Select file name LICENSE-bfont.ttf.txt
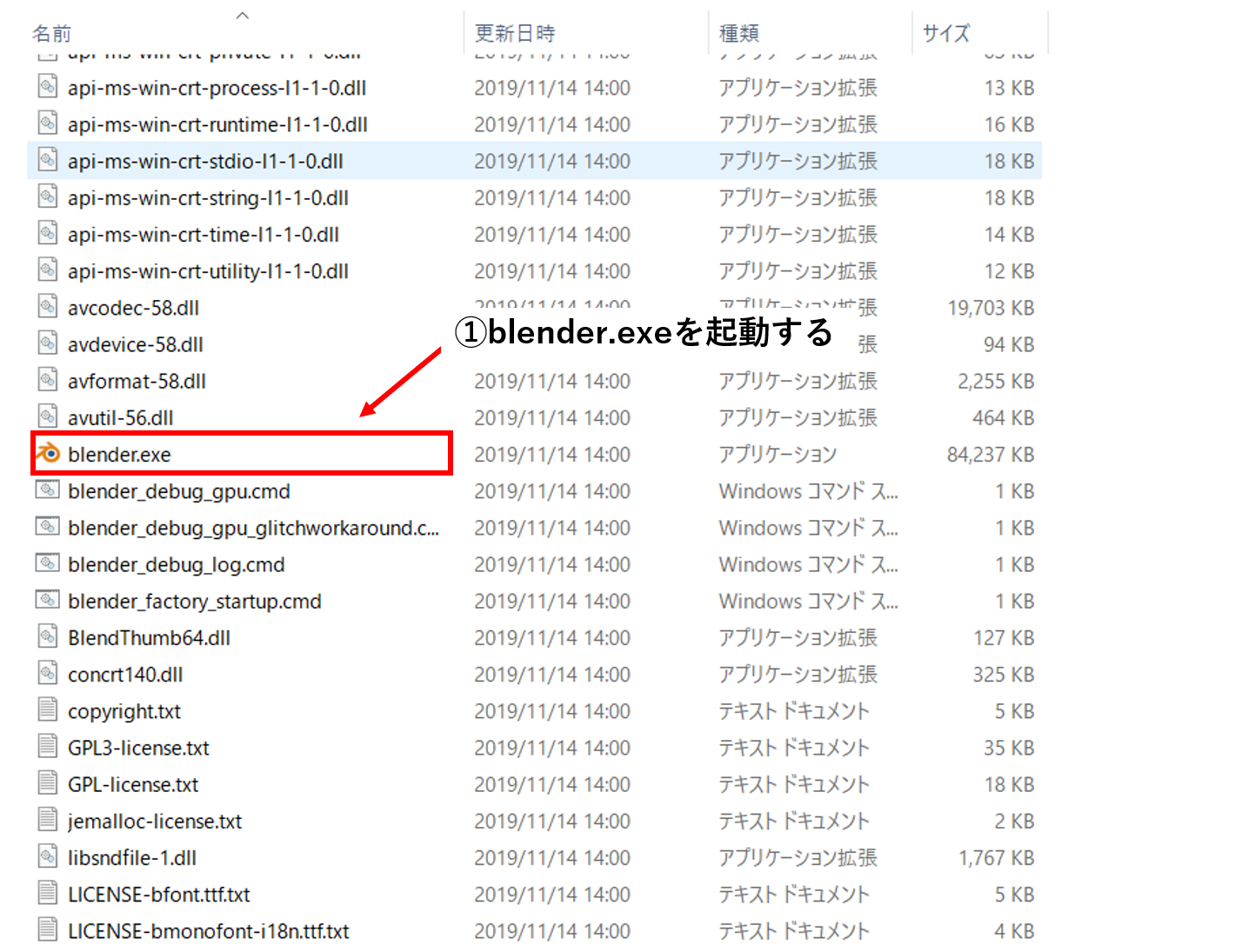The width and height of the screenshot is (1235, 952). point(159,894)
